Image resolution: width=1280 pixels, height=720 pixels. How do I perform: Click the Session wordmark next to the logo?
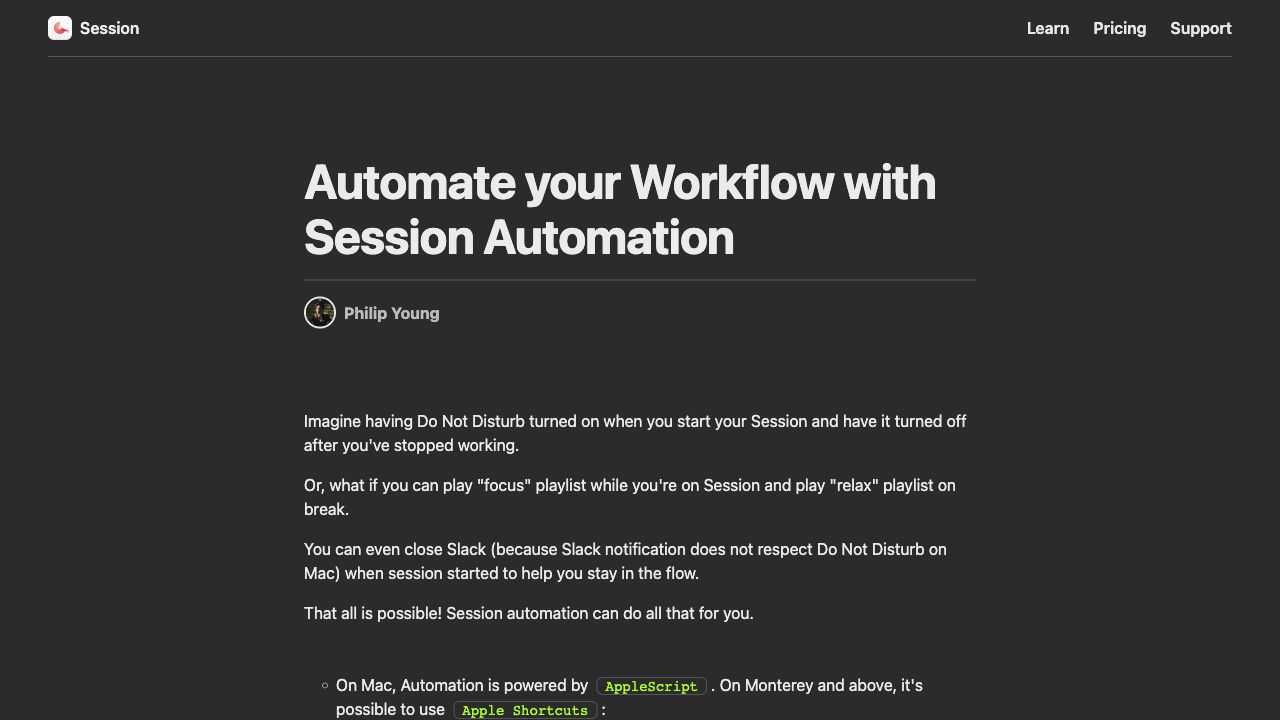[x=109, y=28]
